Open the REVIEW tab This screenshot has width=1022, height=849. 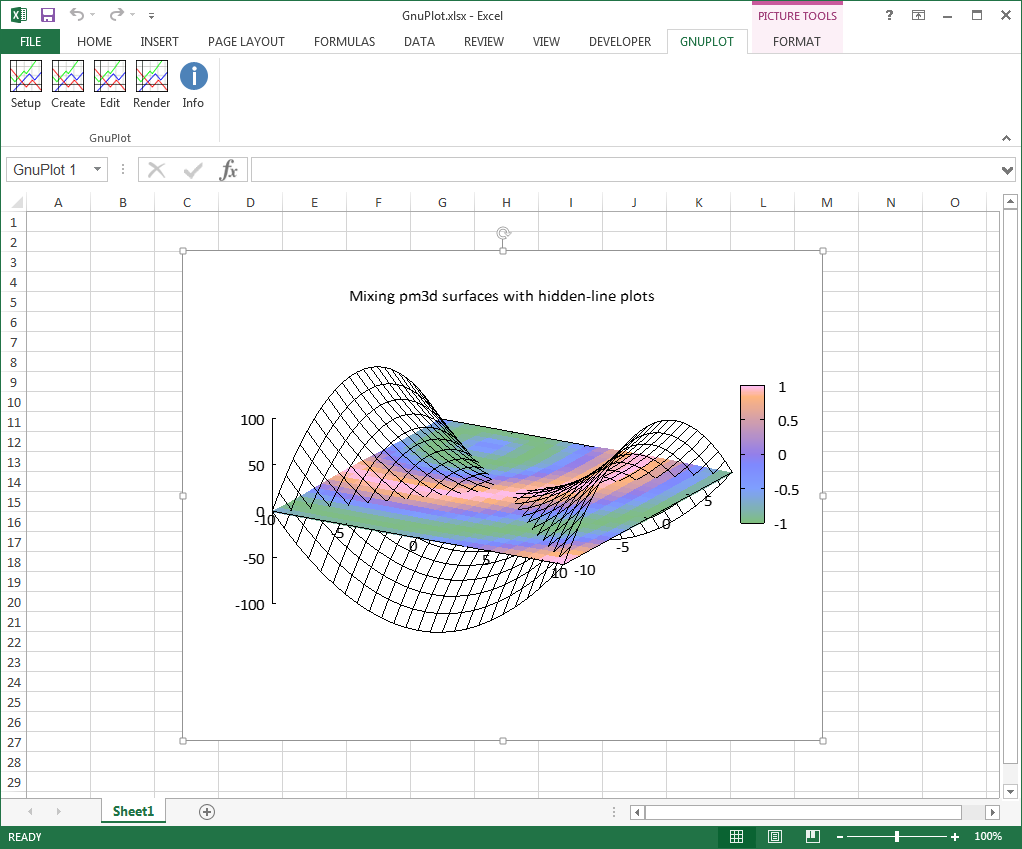[484, 42]
